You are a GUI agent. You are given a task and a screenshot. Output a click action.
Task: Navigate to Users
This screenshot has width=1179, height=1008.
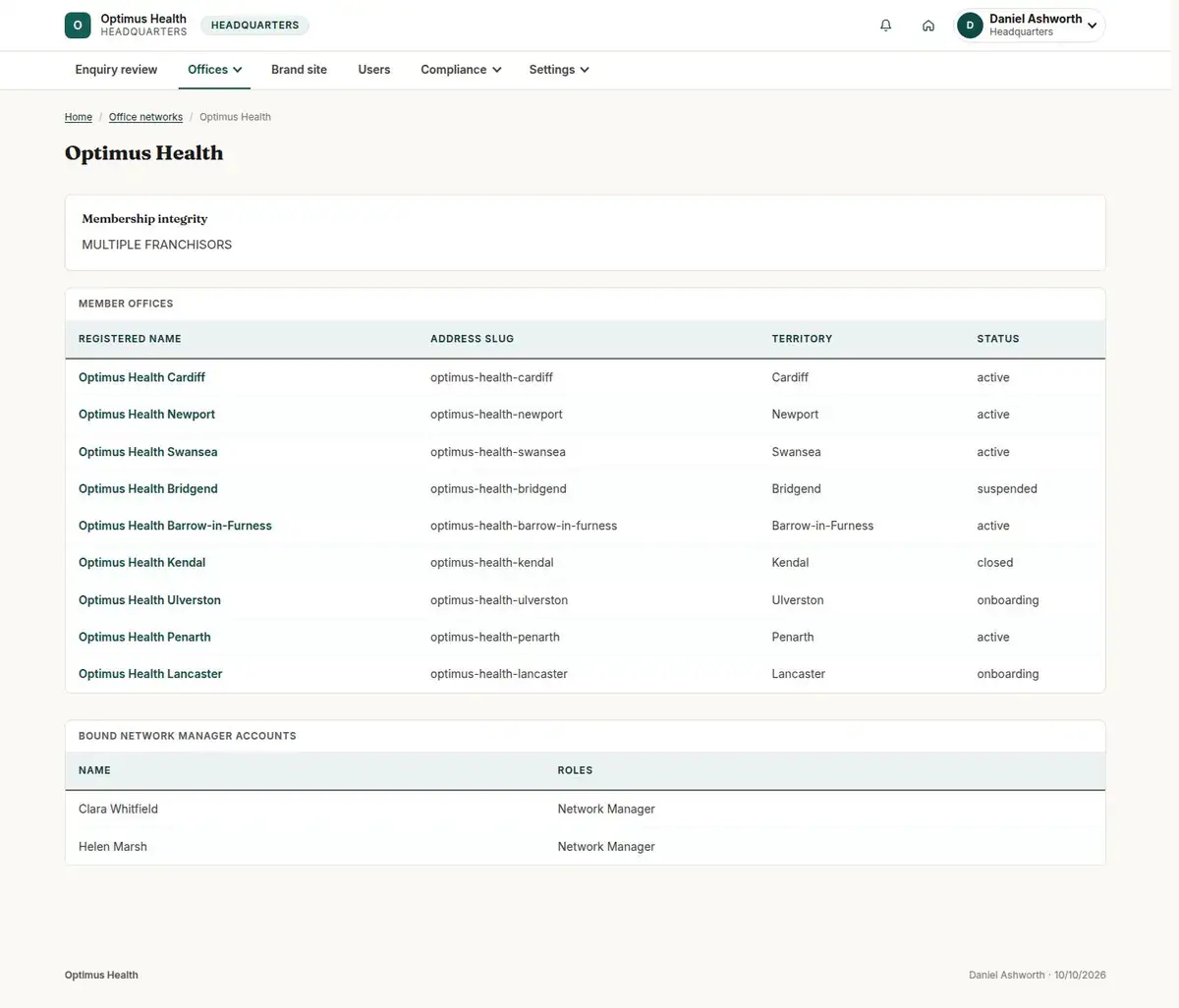coord(373,70)
